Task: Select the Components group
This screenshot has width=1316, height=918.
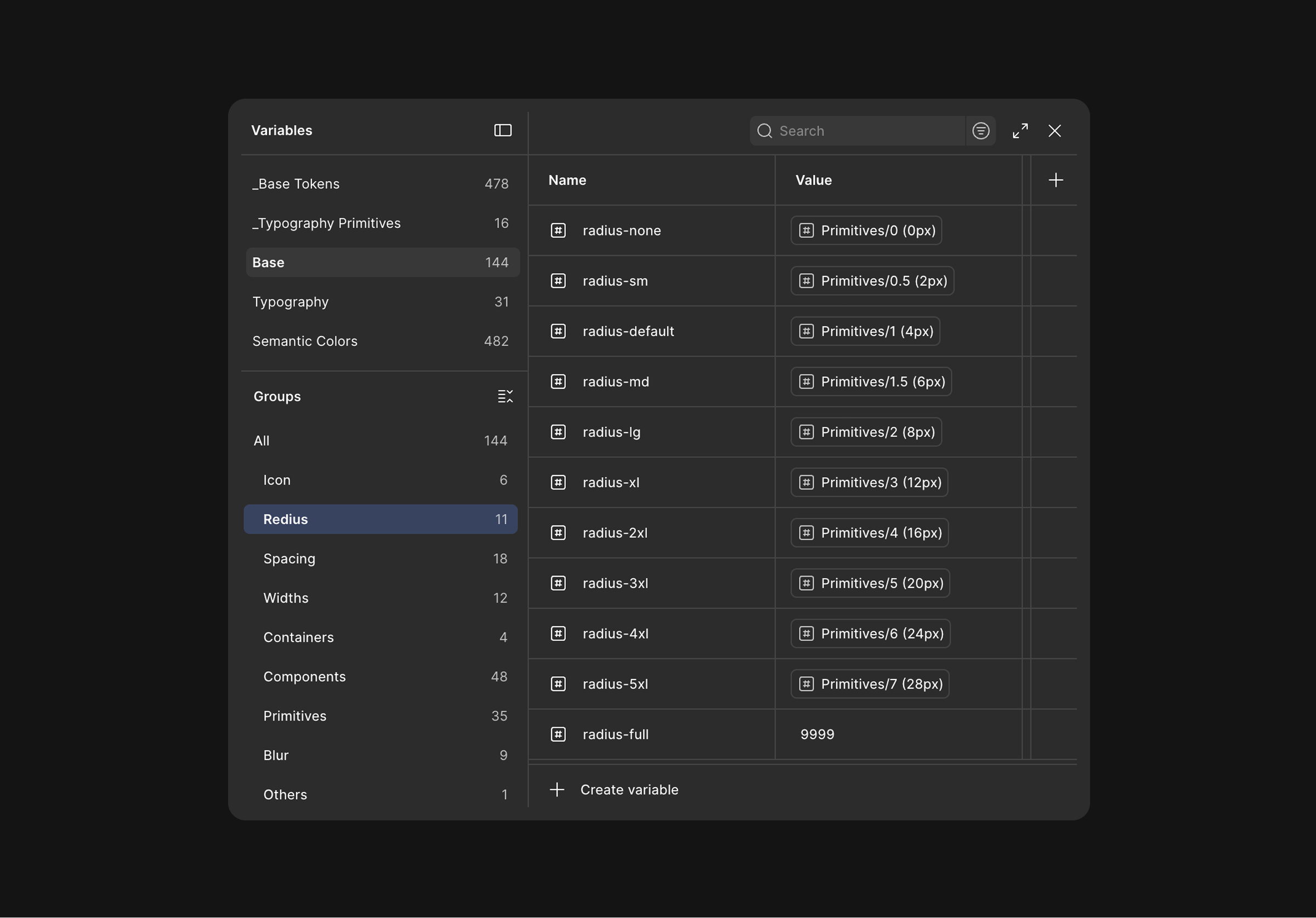Action: click(x=381, y=677)
